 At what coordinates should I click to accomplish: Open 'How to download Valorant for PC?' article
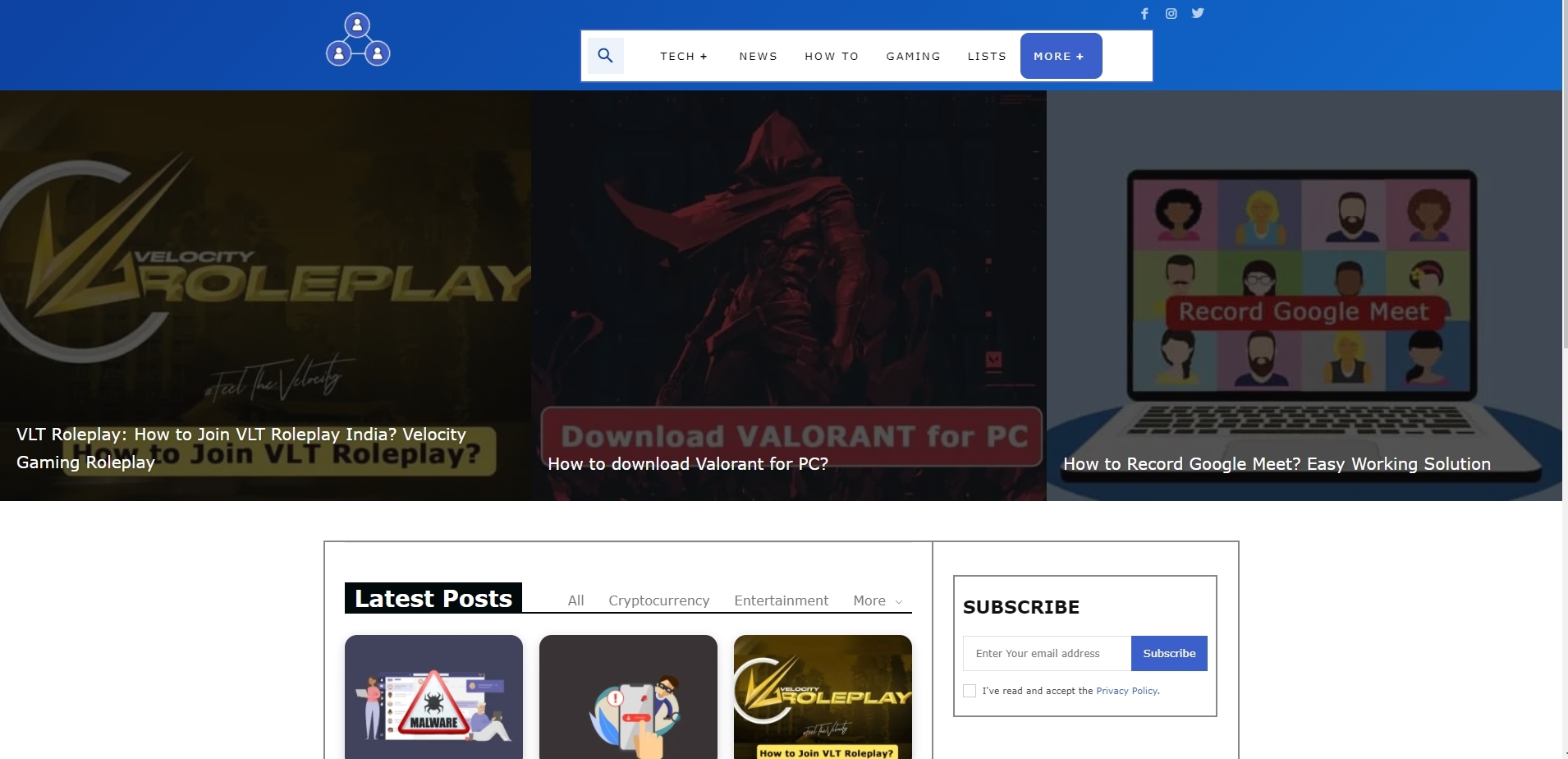click(688, 464)
